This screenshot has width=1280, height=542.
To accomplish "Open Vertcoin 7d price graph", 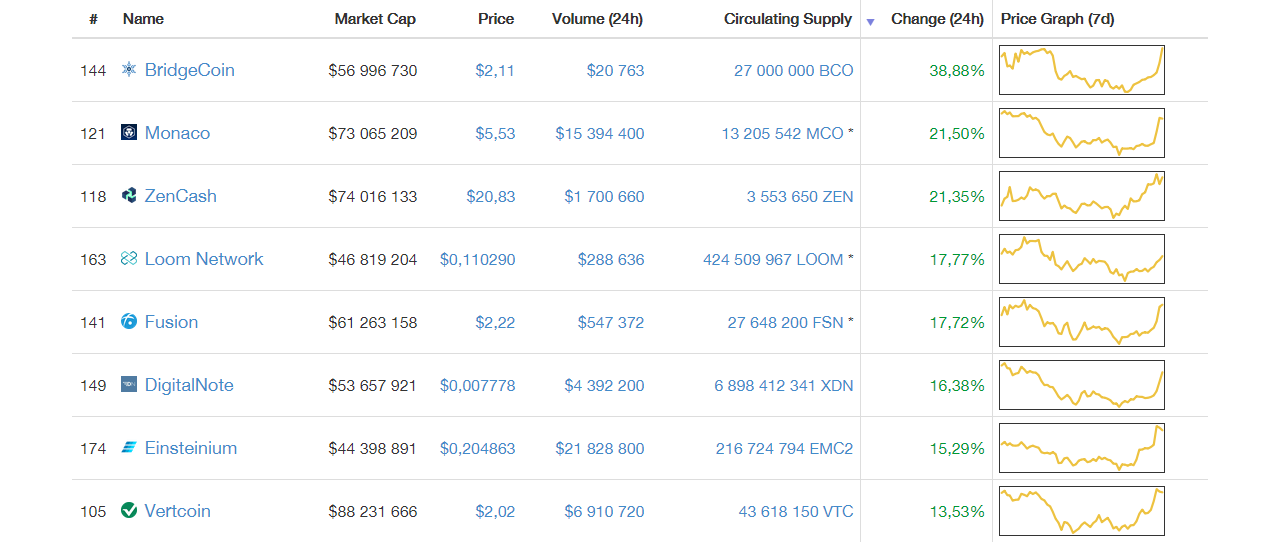I will (x=1082, y=511).
